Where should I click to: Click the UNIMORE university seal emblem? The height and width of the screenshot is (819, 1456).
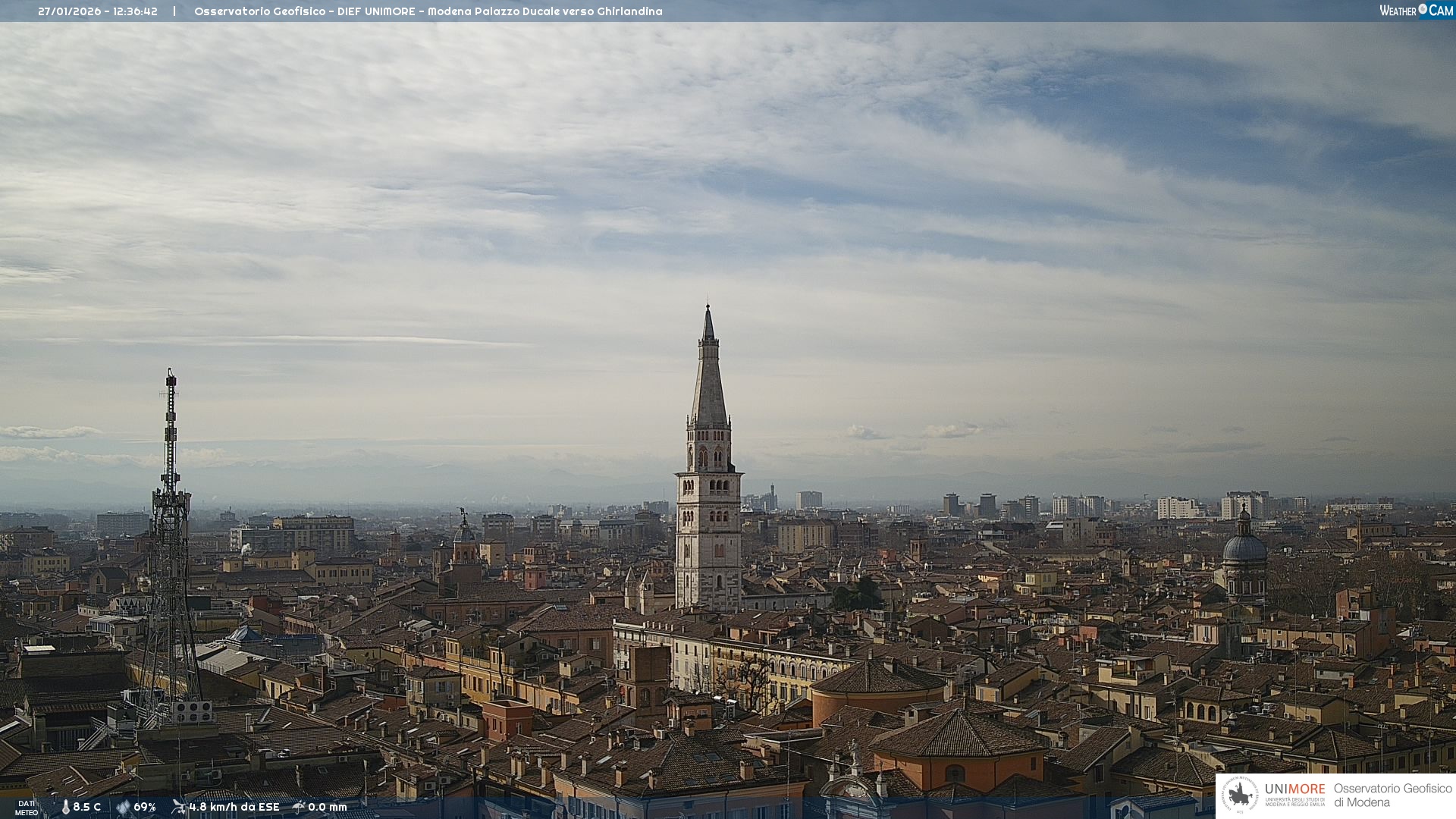[x=1240, y=795]
